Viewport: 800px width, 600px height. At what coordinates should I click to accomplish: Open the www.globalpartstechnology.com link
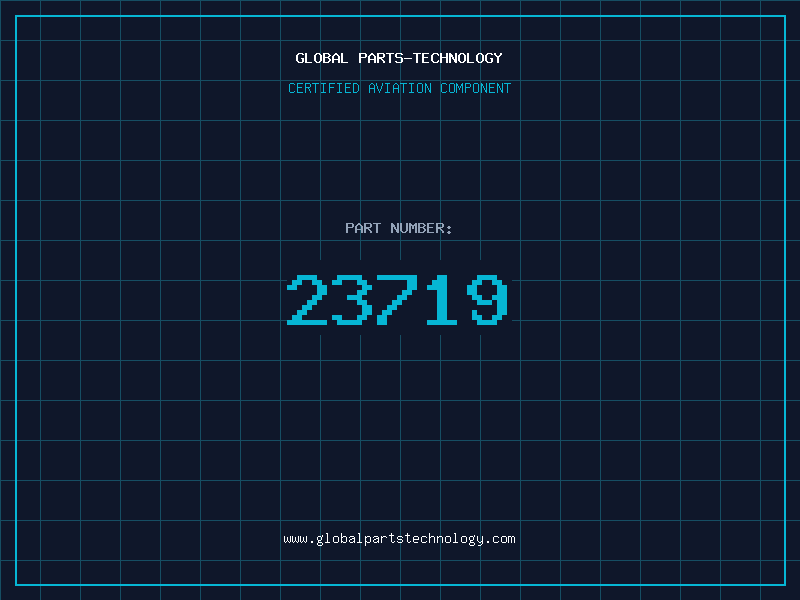click(x=399, y=539)
